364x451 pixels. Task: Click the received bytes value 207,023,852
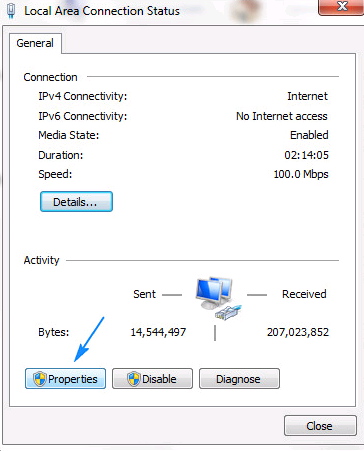pyautogui.click(x=298, y=332)
